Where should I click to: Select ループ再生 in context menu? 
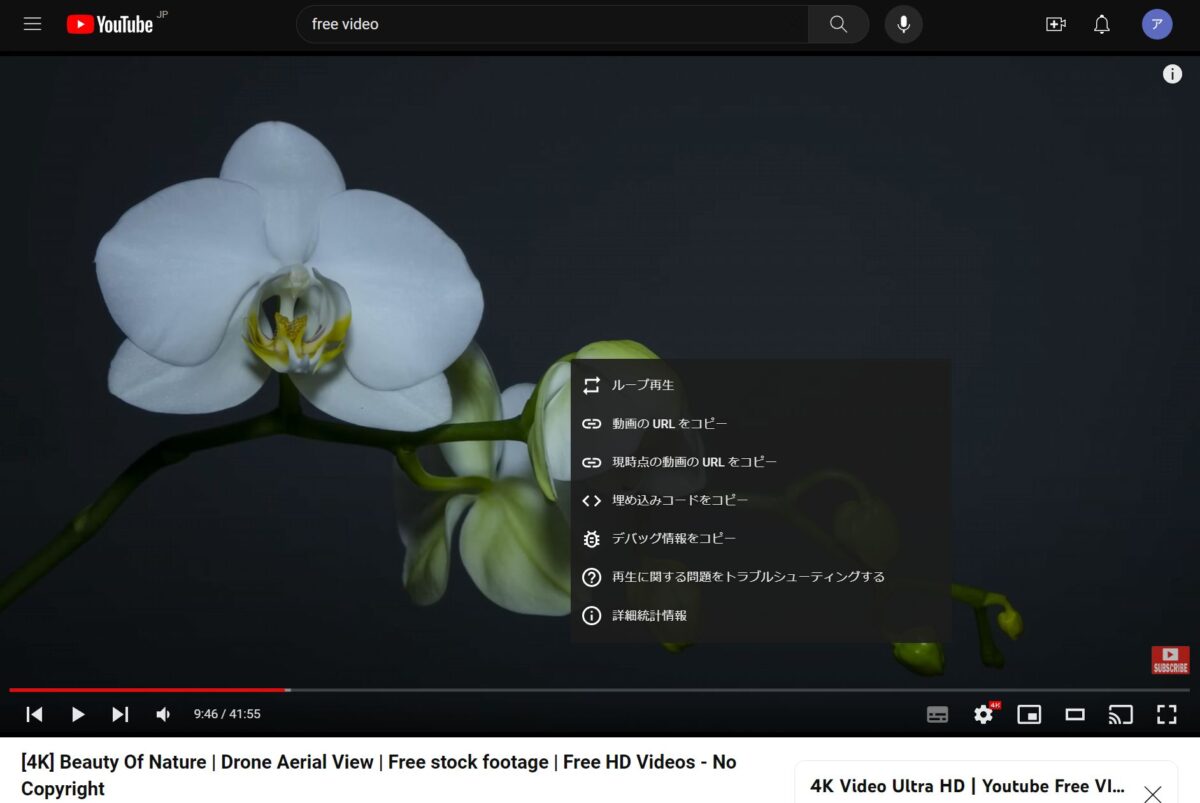pos(760,385)
